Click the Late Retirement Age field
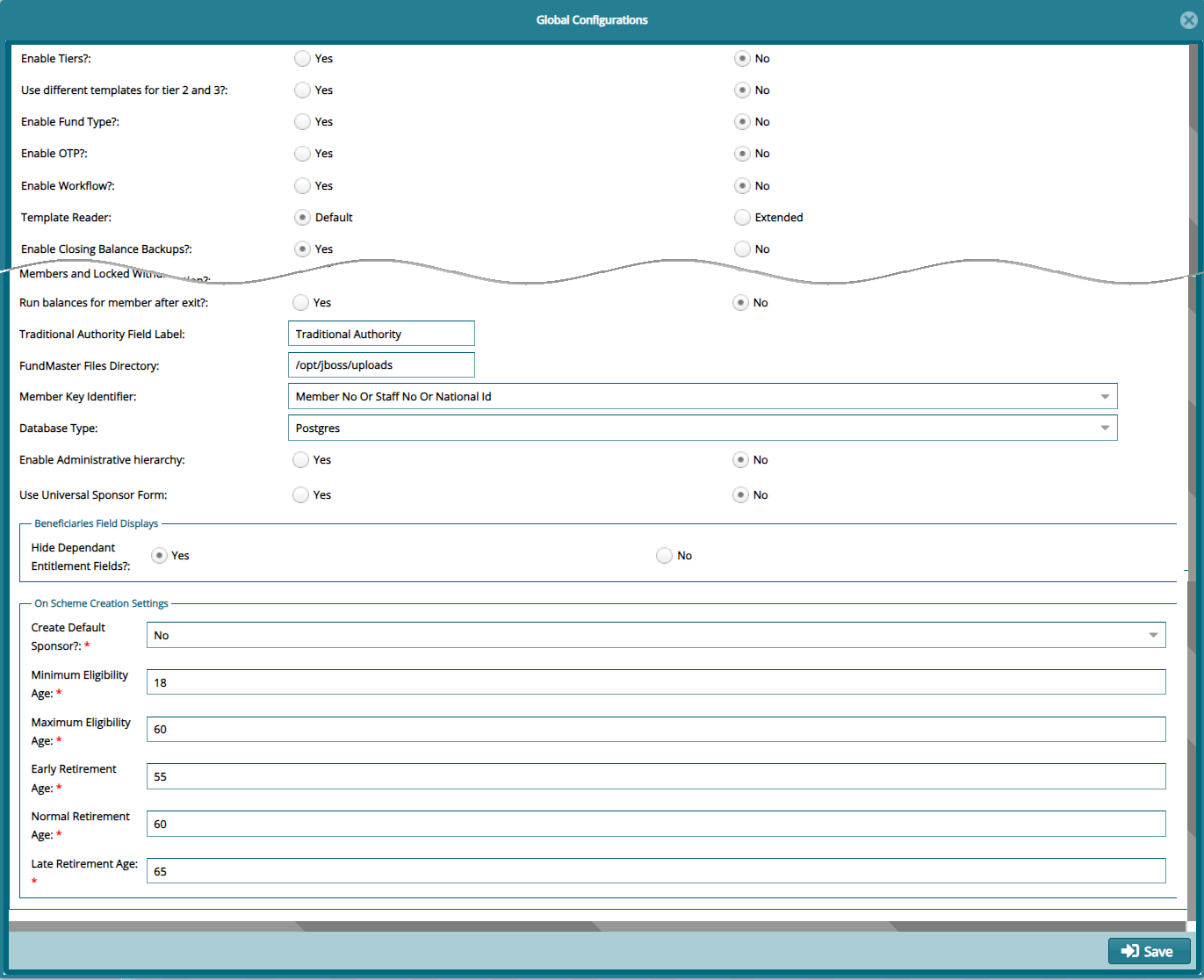 [x=655, y=871]
